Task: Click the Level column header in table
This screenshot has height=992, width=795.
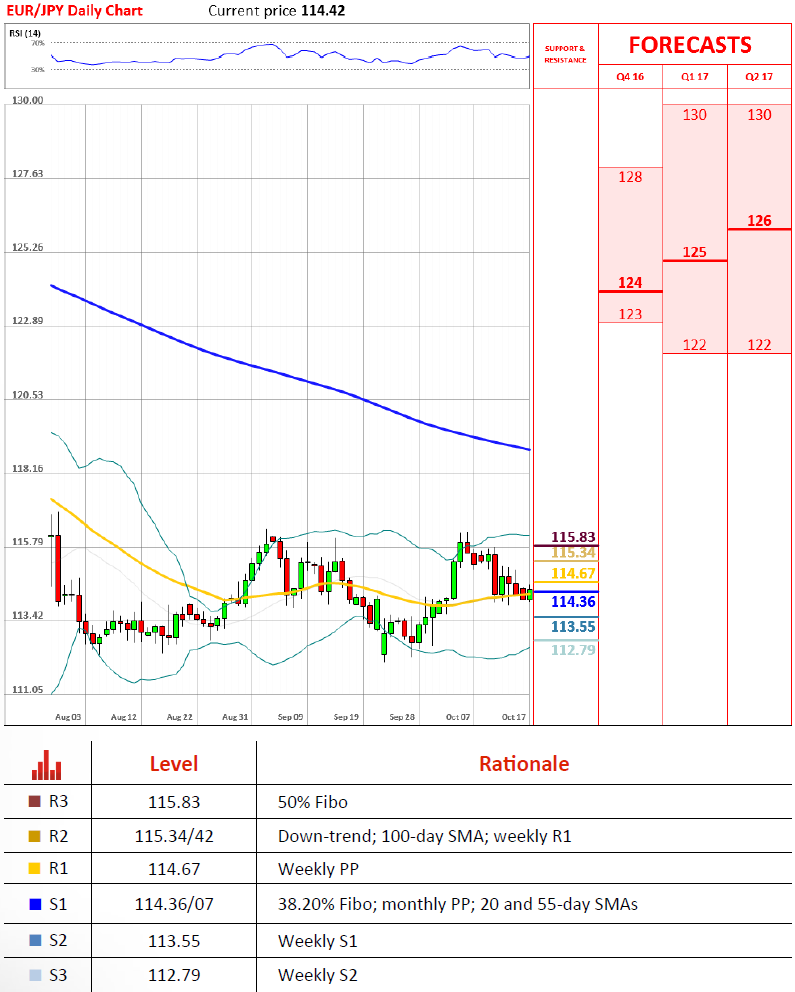Action: 173,764
